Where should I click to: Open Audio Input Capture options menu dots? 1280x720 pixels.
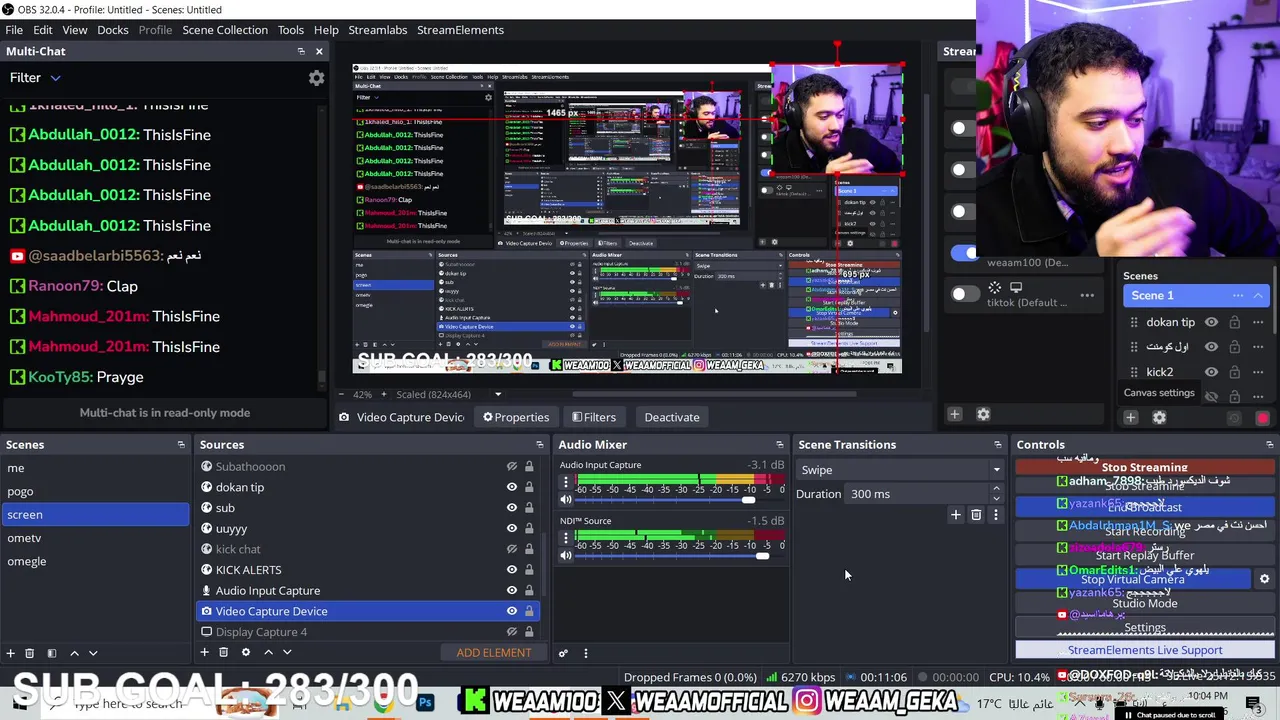[566, 482]
